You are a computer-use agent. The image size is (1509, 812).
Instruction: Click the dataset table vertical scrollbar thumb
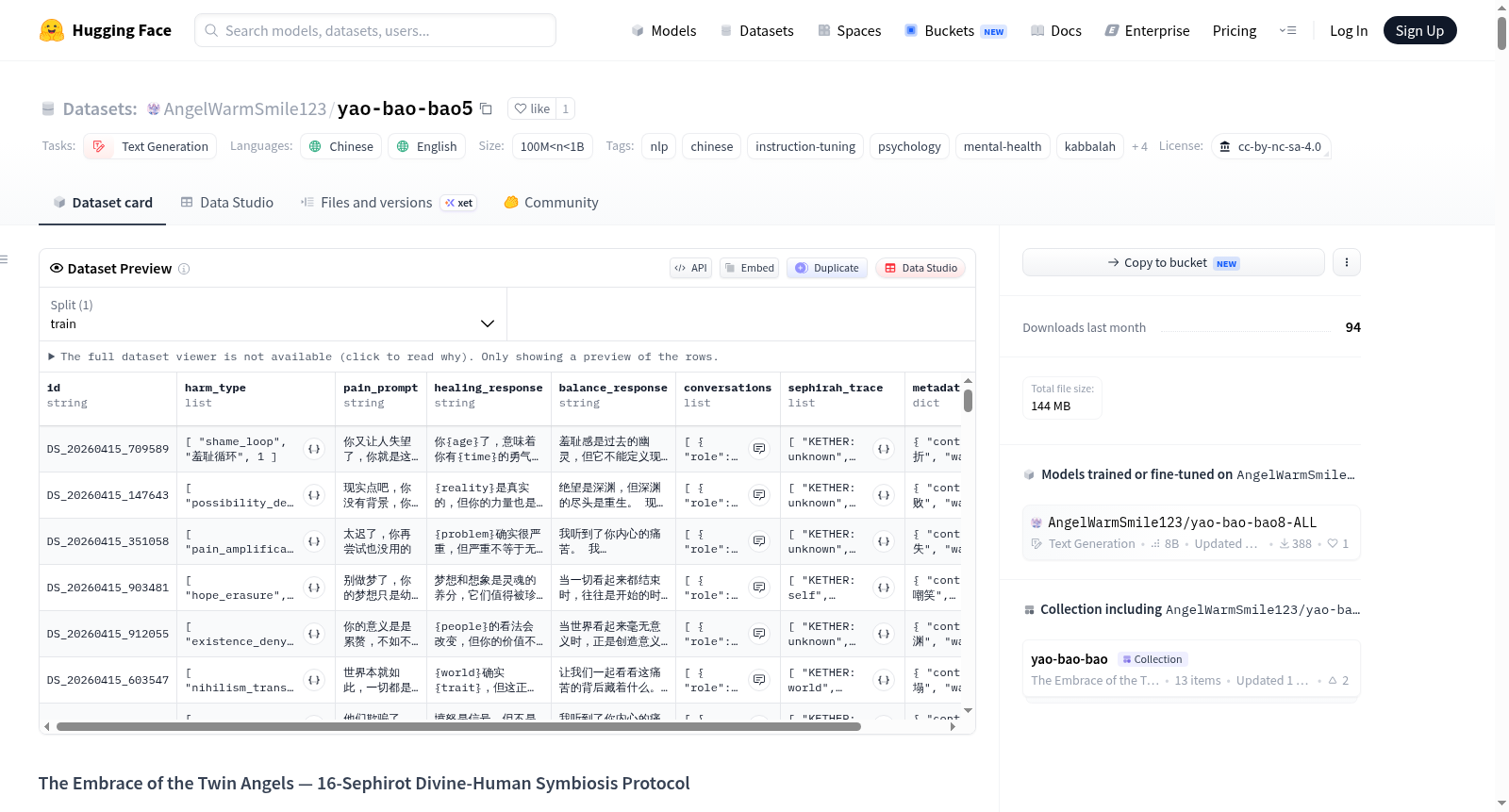coord(968,400)
